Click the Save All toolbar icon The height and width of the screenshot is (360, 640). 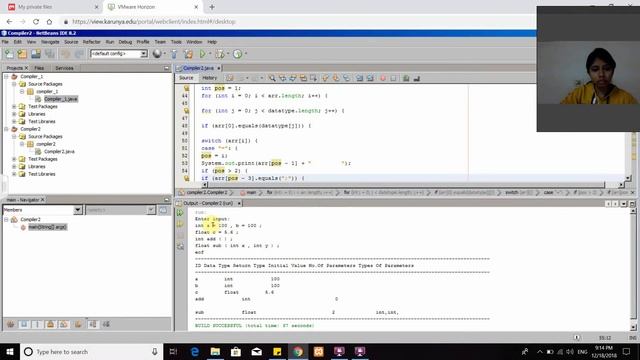tap(50, 53)
